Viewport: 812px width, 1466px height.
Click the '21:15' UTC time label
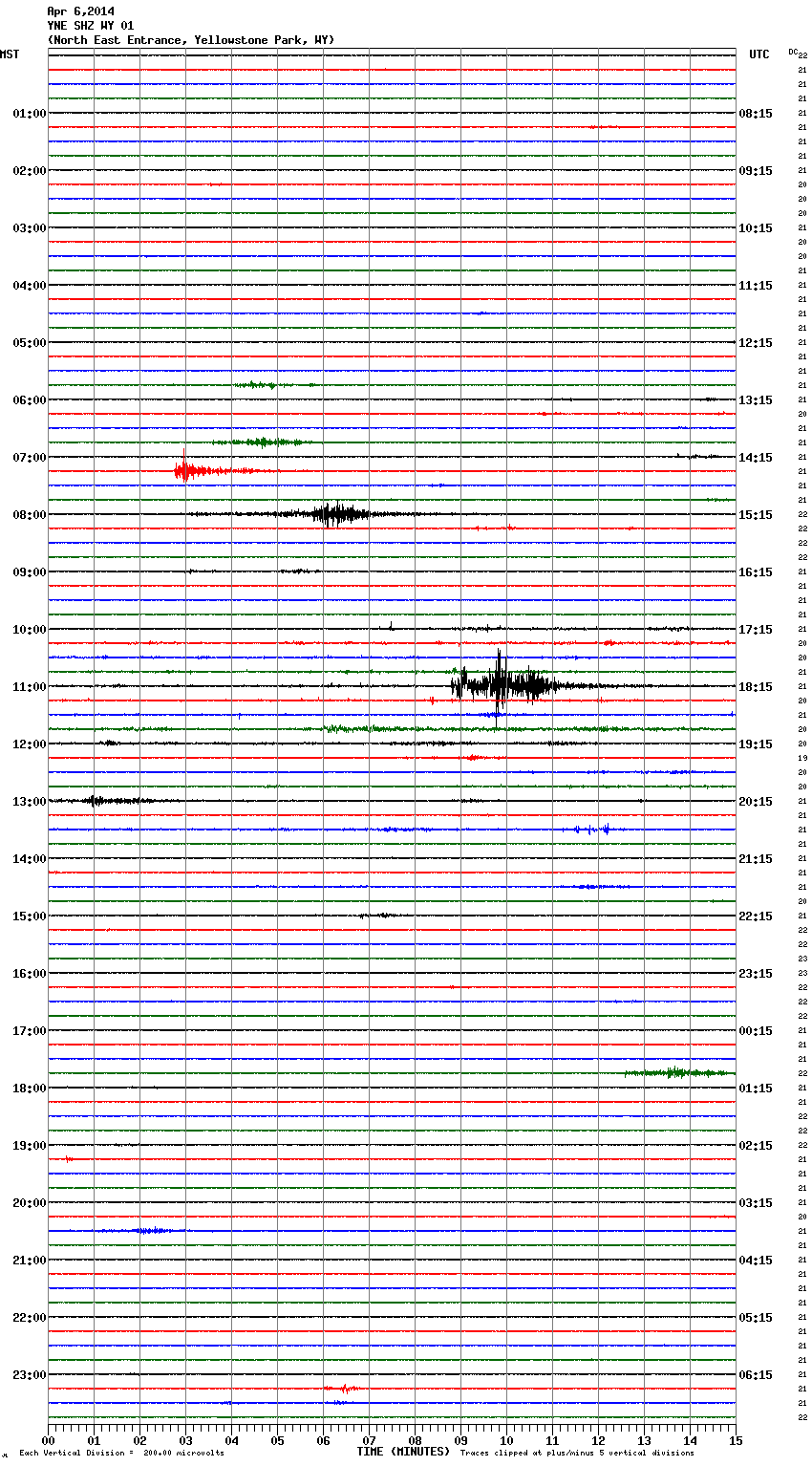click(x=756, y=859)
